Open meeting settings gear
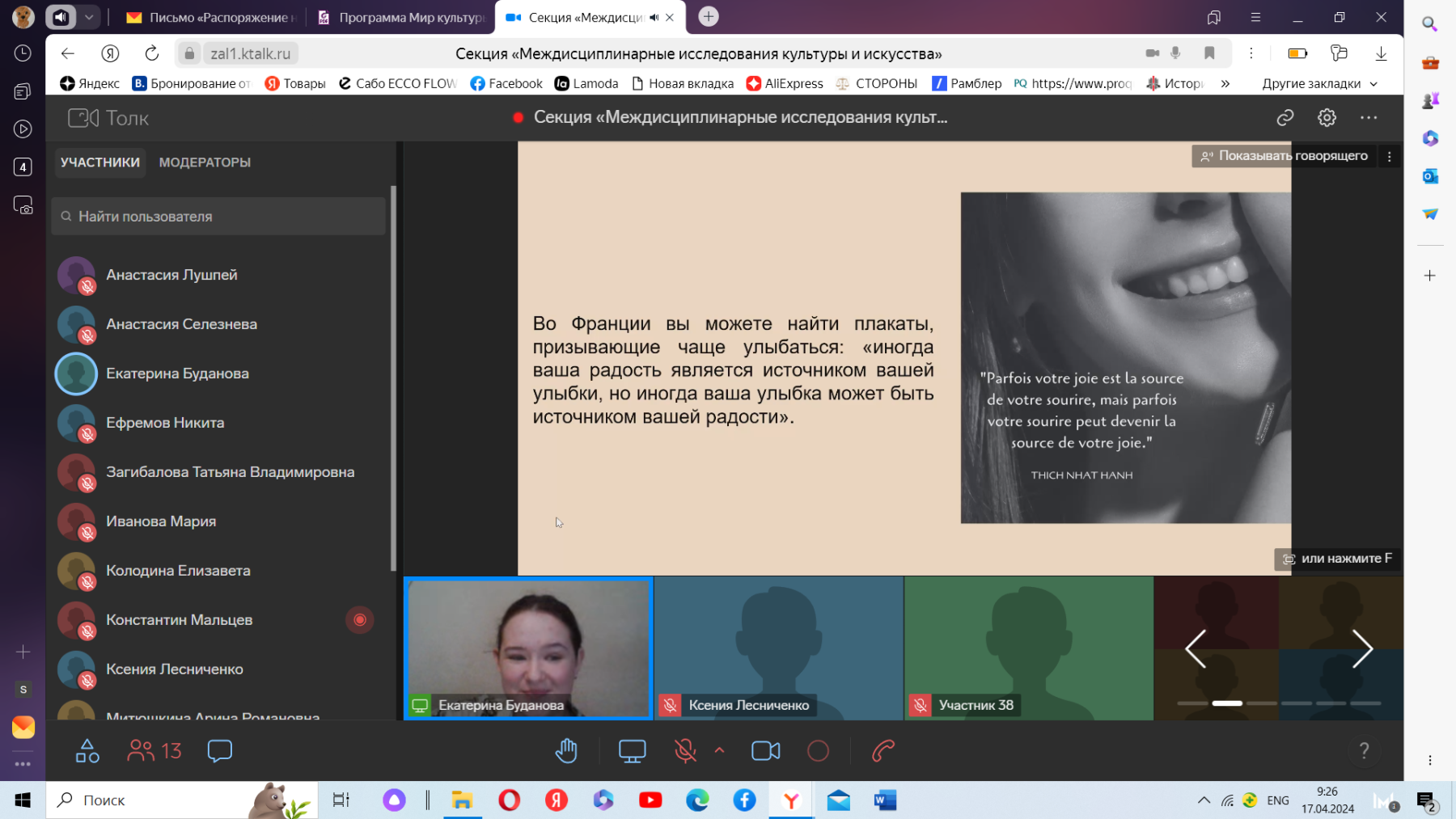This screenshot has height=819, width=1456. coord(1327,118)
